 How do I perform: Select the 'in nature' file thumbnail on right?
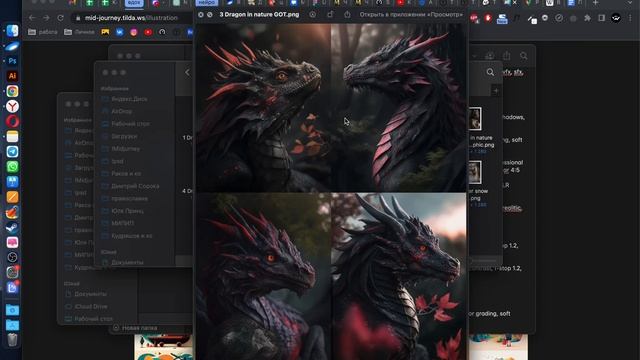[x=475, y=119]
